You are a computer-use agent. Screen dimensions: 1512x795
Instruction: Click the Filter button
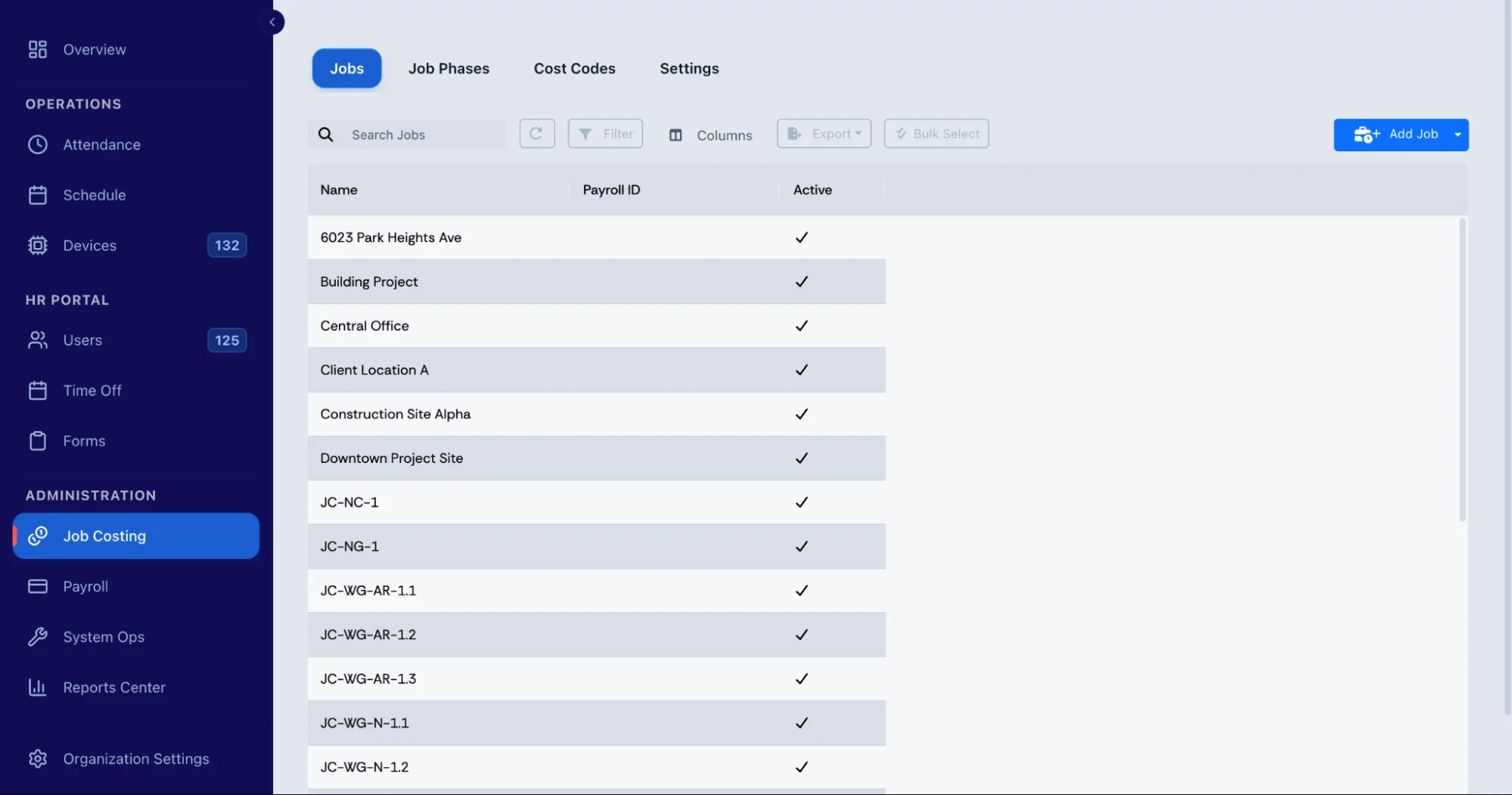click(x=605, y=134)
